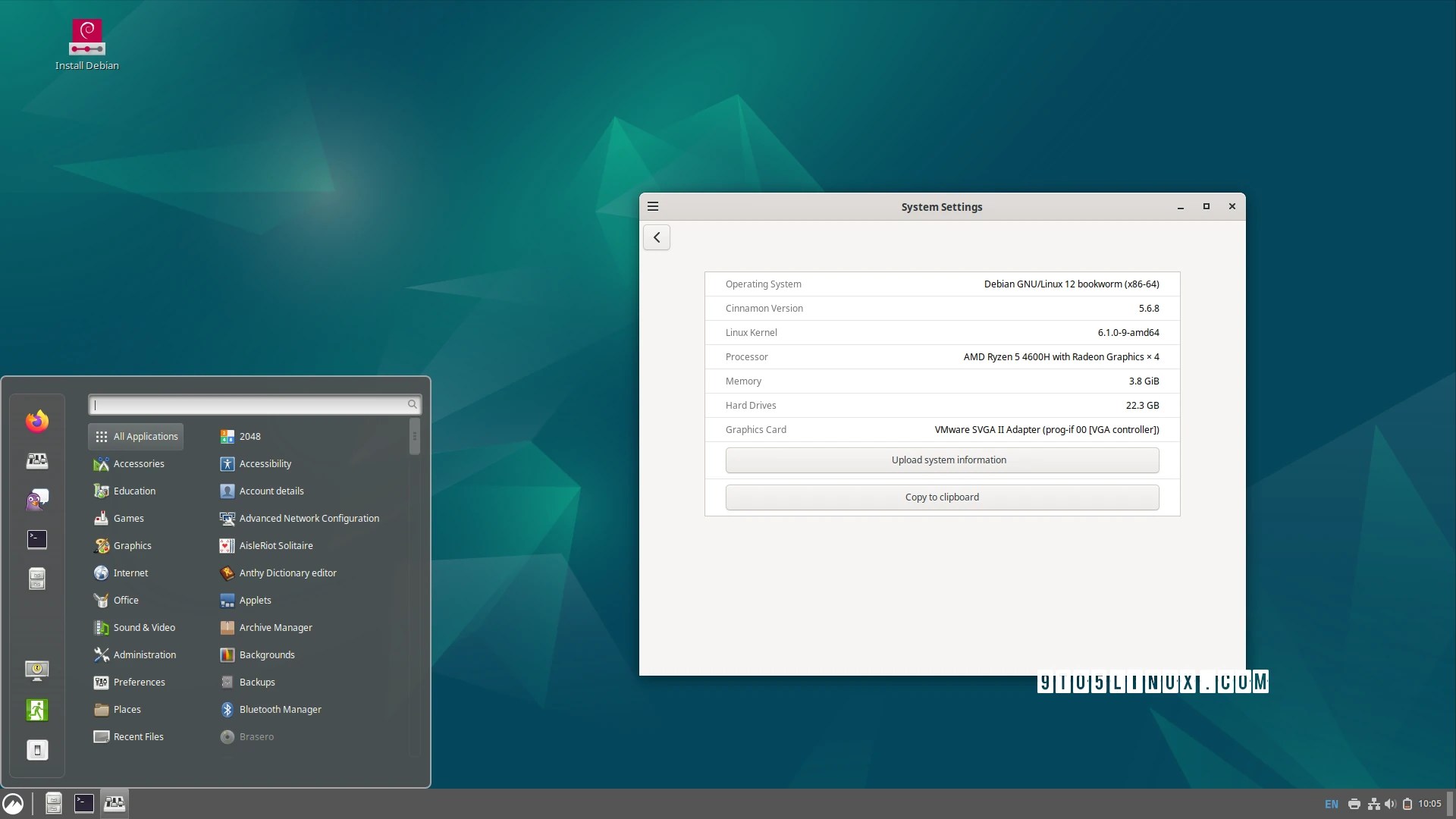1456x819 pixels.
Task: Click the applications search field
Action: click(250, 405)
